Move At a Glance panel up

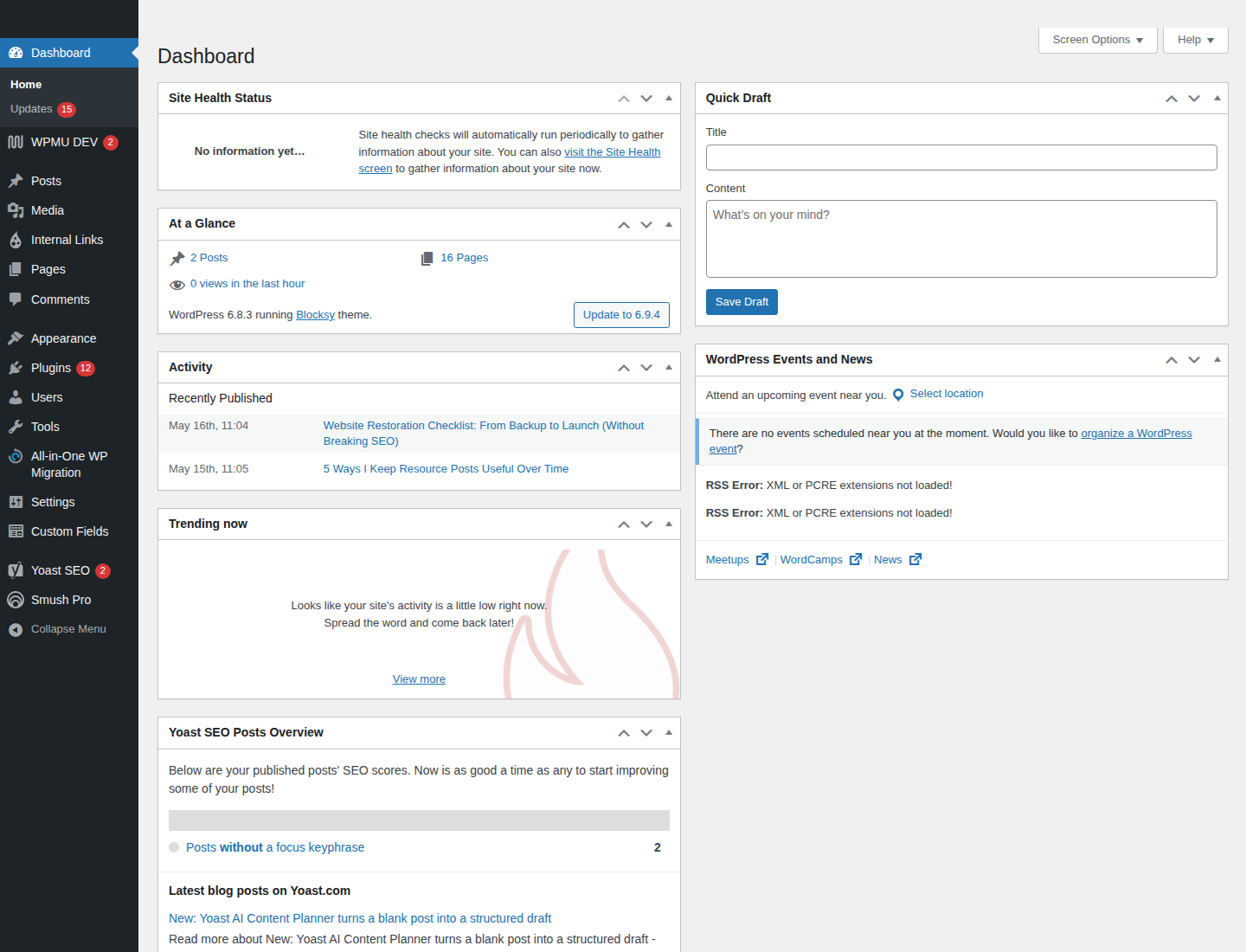tap(624, 224)
